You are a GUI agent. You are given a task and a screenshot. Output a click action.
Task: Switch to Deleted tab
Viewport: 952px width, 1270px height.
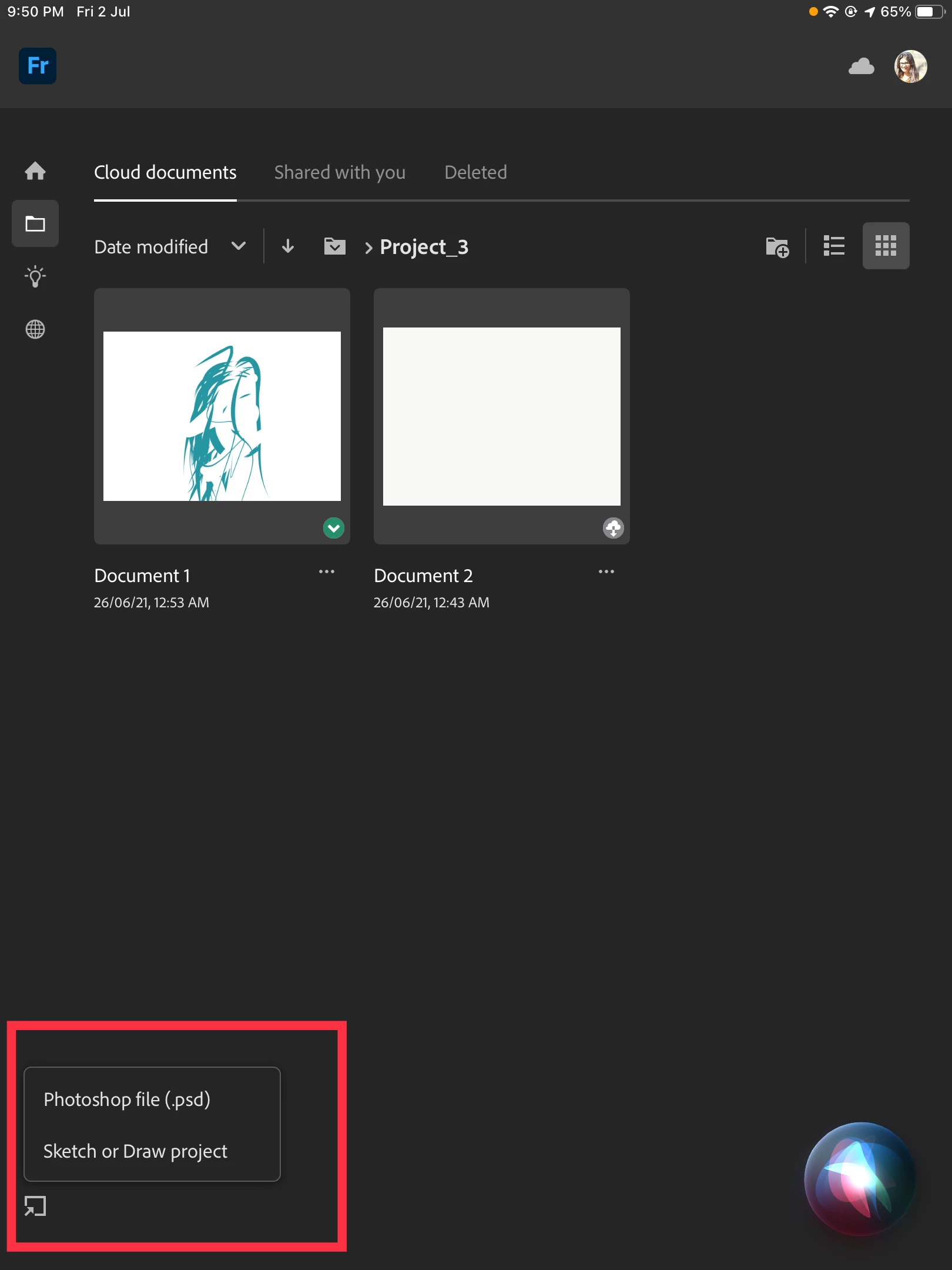click(475, 172)
